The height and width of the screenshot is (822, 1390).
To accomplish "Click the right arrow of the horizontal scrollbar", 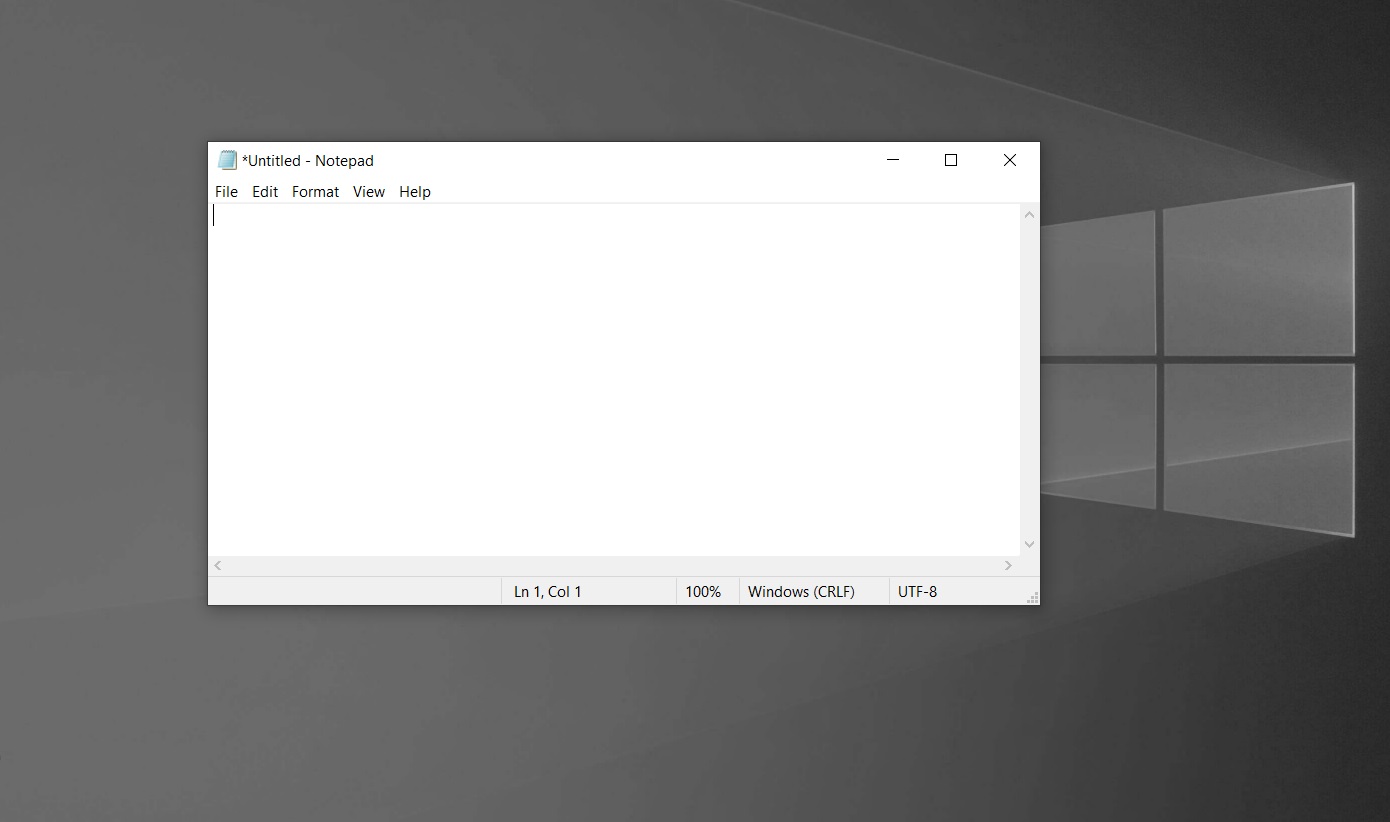I will click(1008, 565).
